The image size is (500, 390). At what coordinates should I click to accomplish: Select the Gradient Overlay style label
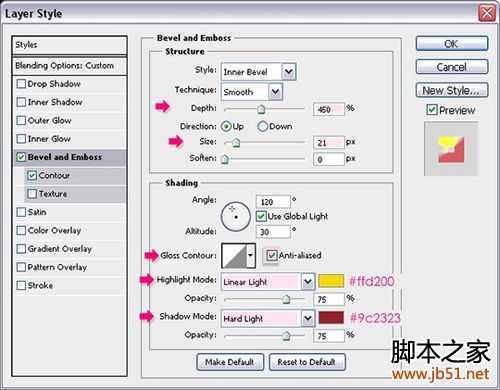[x=60, y=249]
